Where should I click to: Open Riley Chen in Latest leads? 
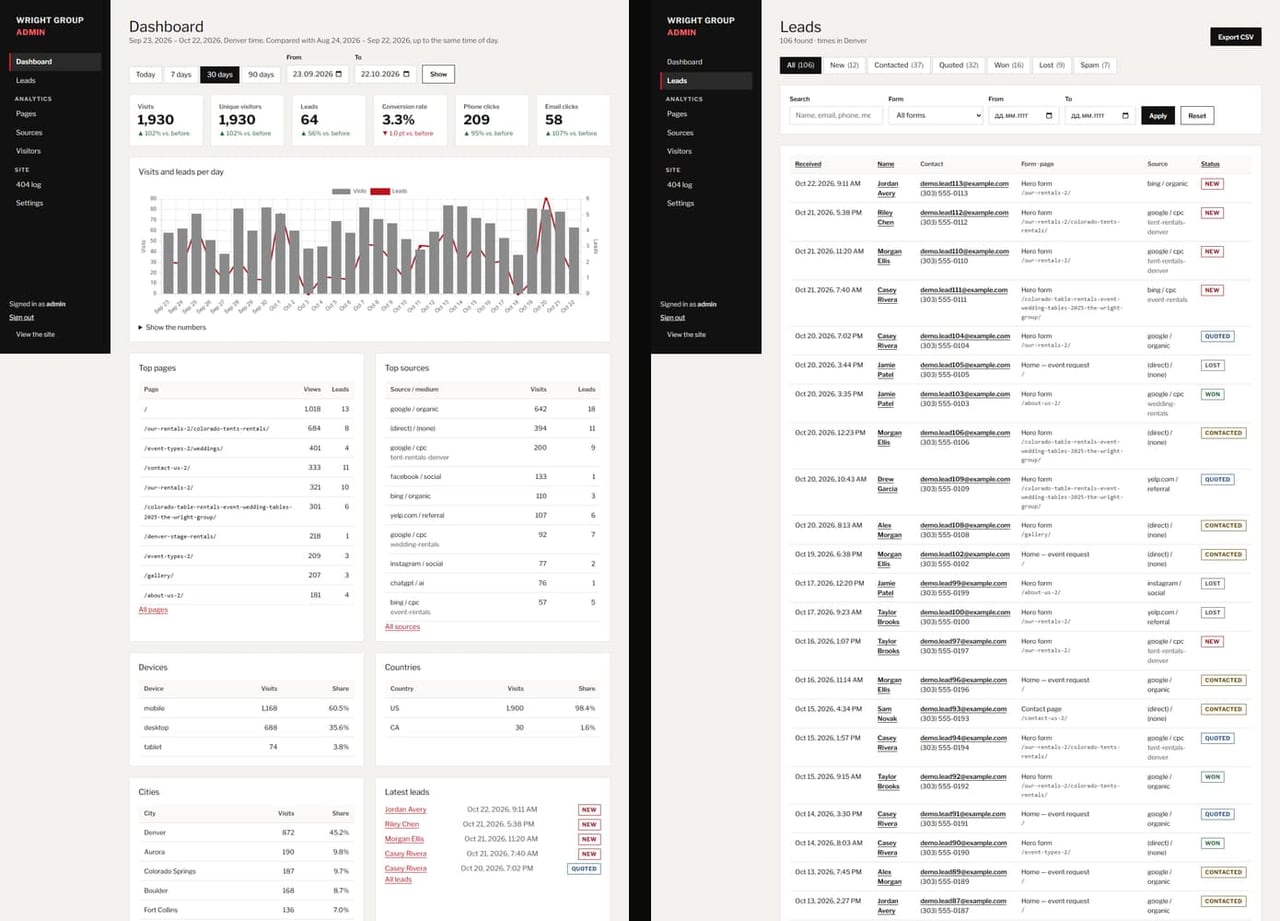point(402,824)
